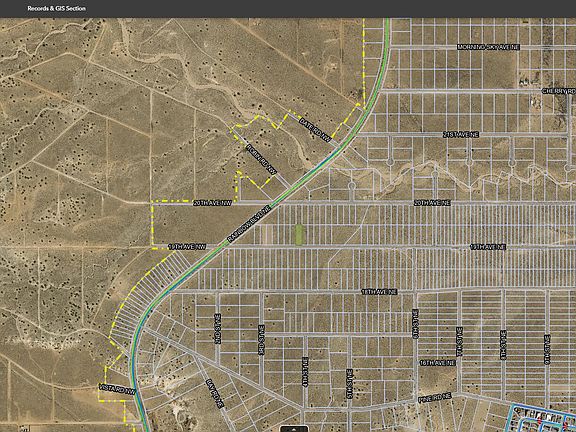Click the 19TH AVE NW street label
This screenshot has width=576, height=432.
tap(187, 246)
